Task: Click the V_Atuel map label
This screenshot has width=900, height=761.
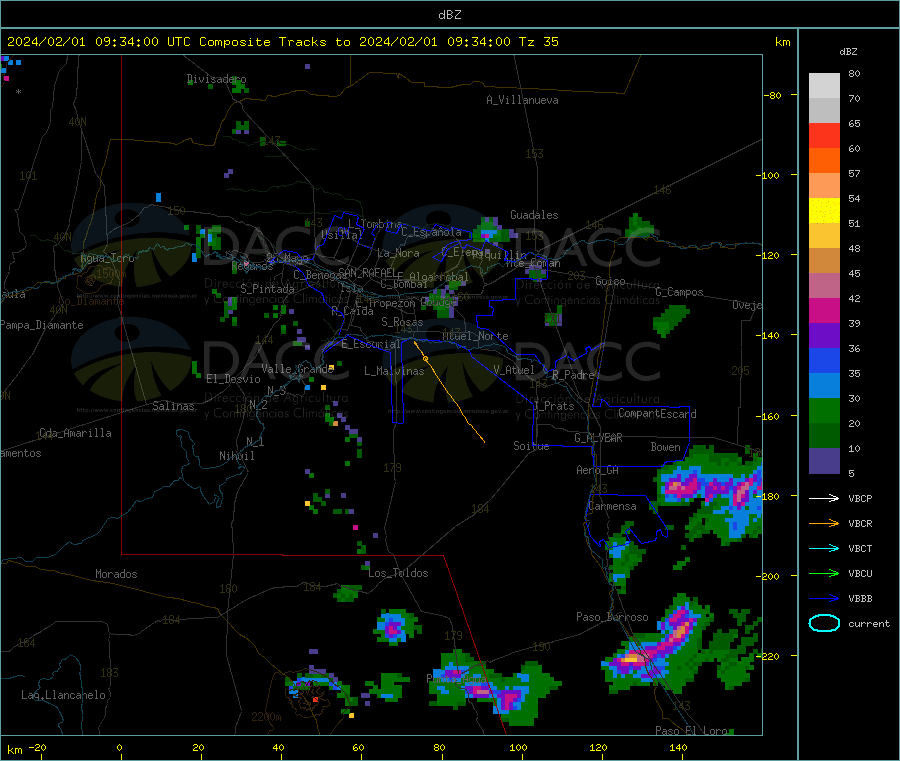Action: (513, 370)
